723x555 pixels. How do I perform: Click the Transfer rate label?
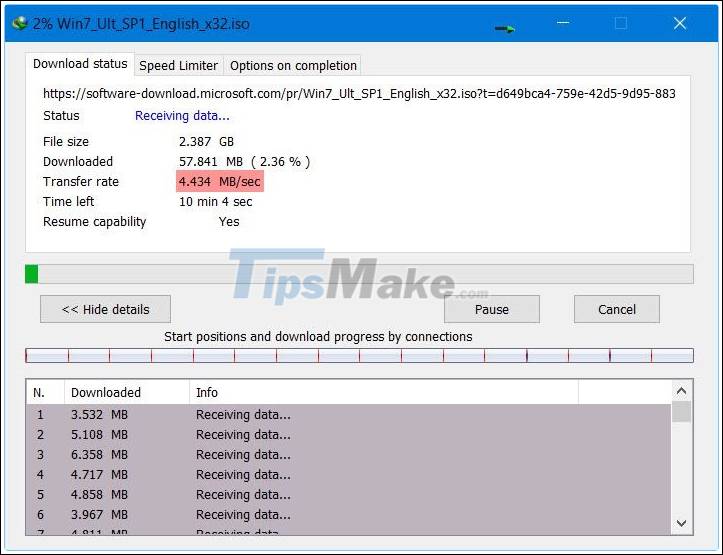(81, 182)
